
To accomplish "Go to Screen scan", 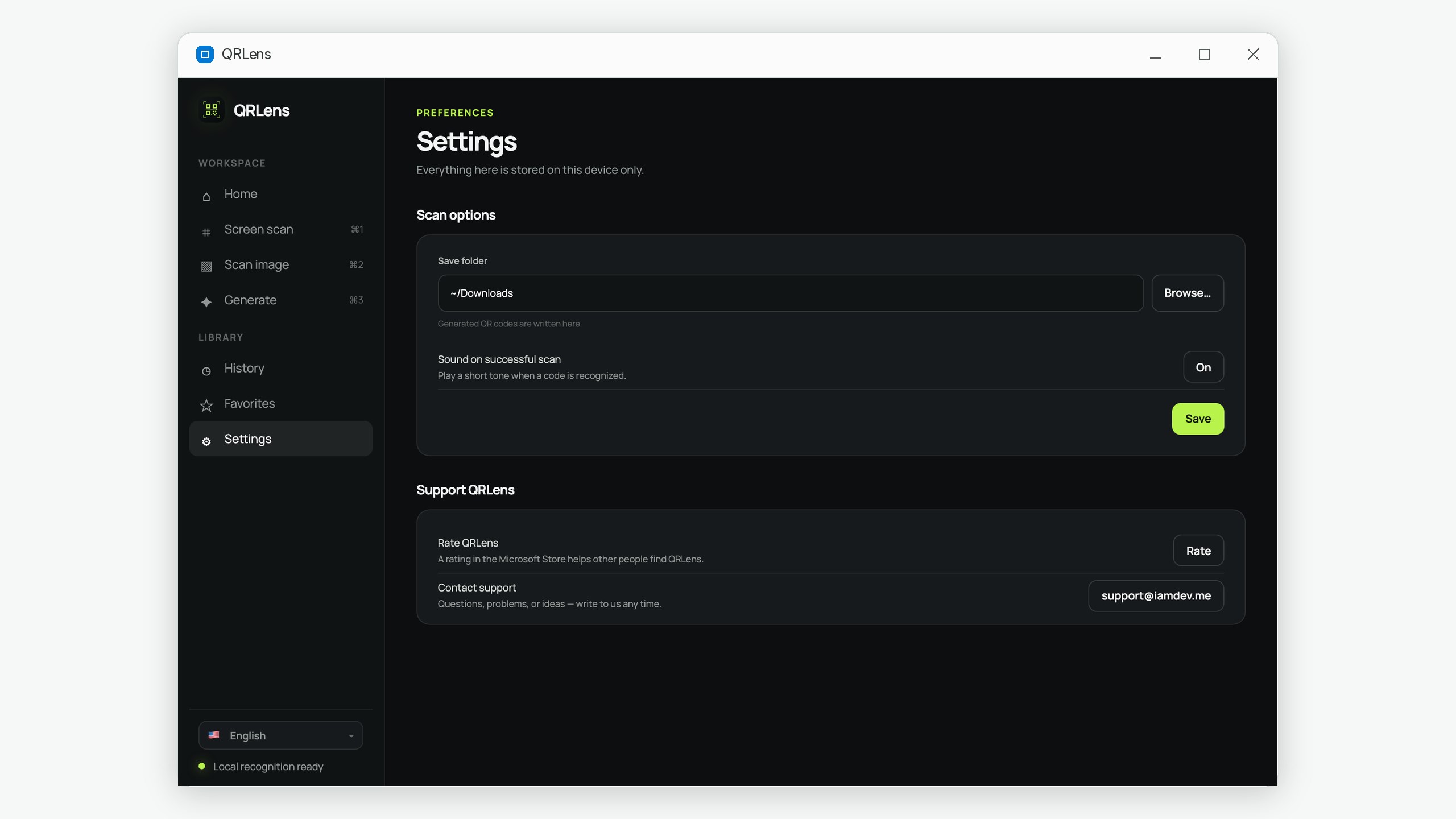I will point(281,229).
